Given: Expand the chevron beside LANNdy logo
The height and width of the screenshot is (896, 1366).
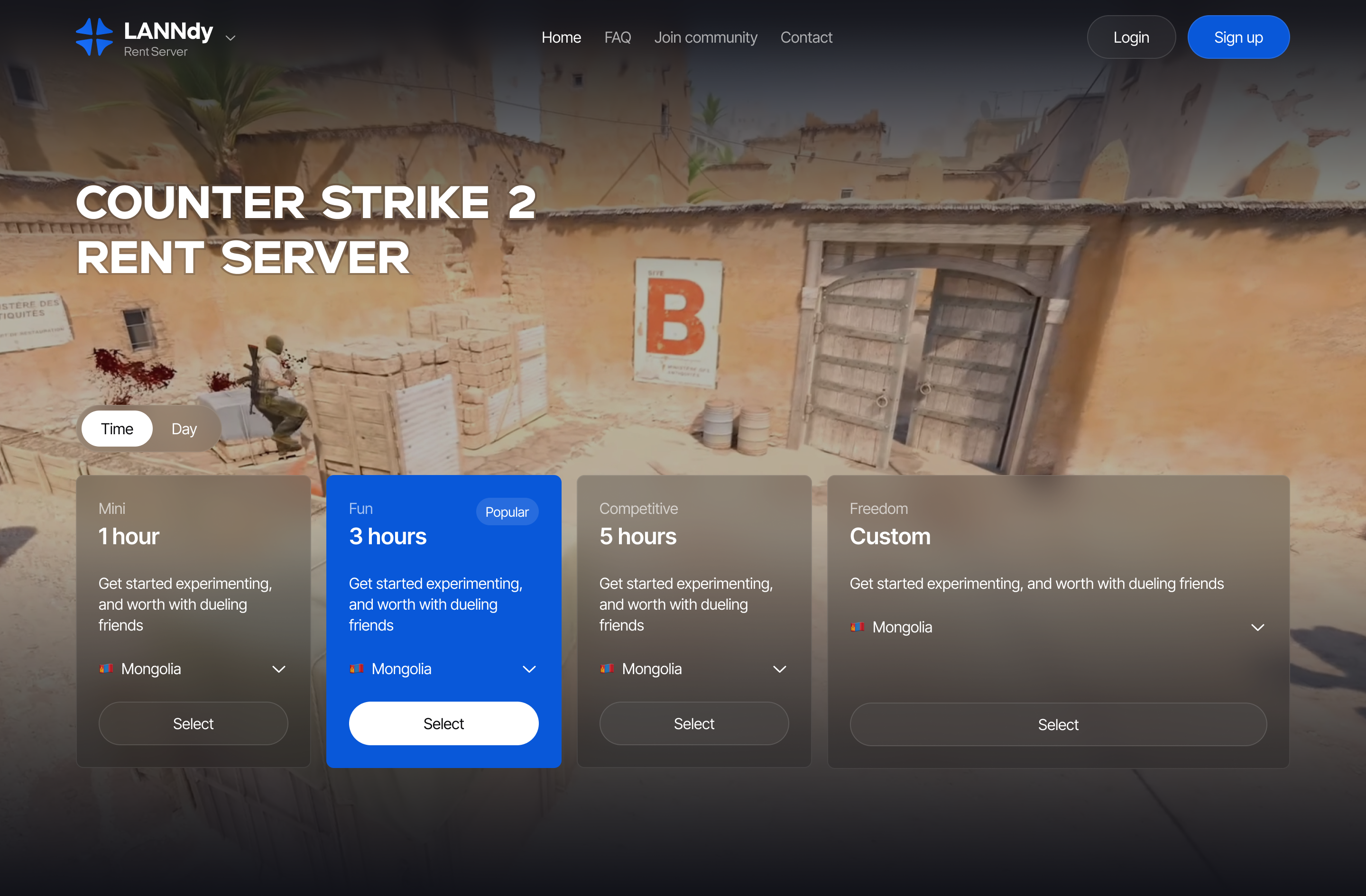Looking at the screenshot, I should (x=231, y=38).
